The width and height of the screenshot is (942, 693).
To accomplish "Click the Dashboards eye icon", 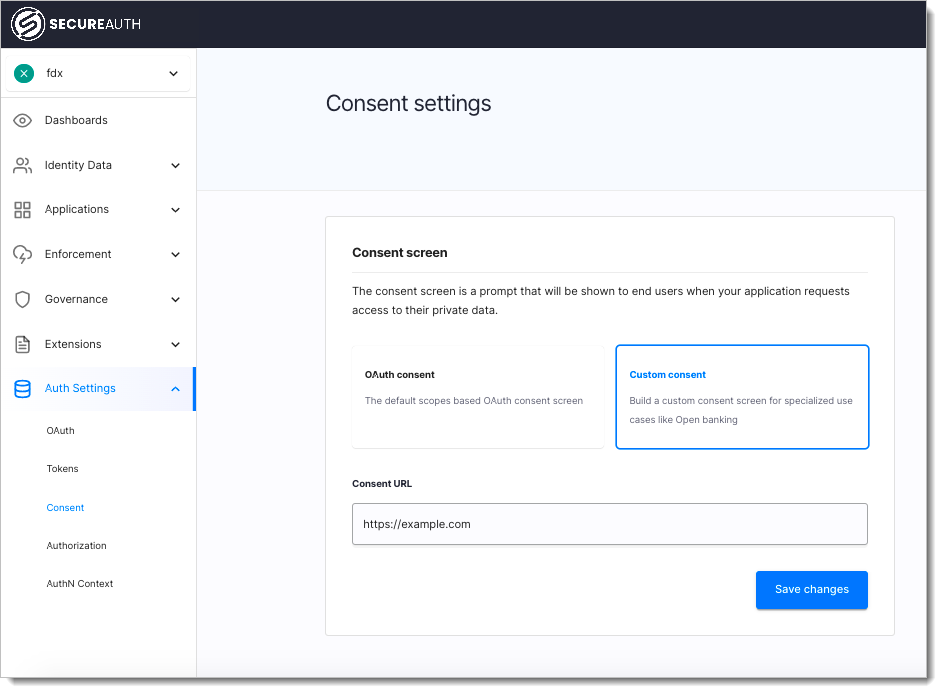I will [x=22, y=120].
